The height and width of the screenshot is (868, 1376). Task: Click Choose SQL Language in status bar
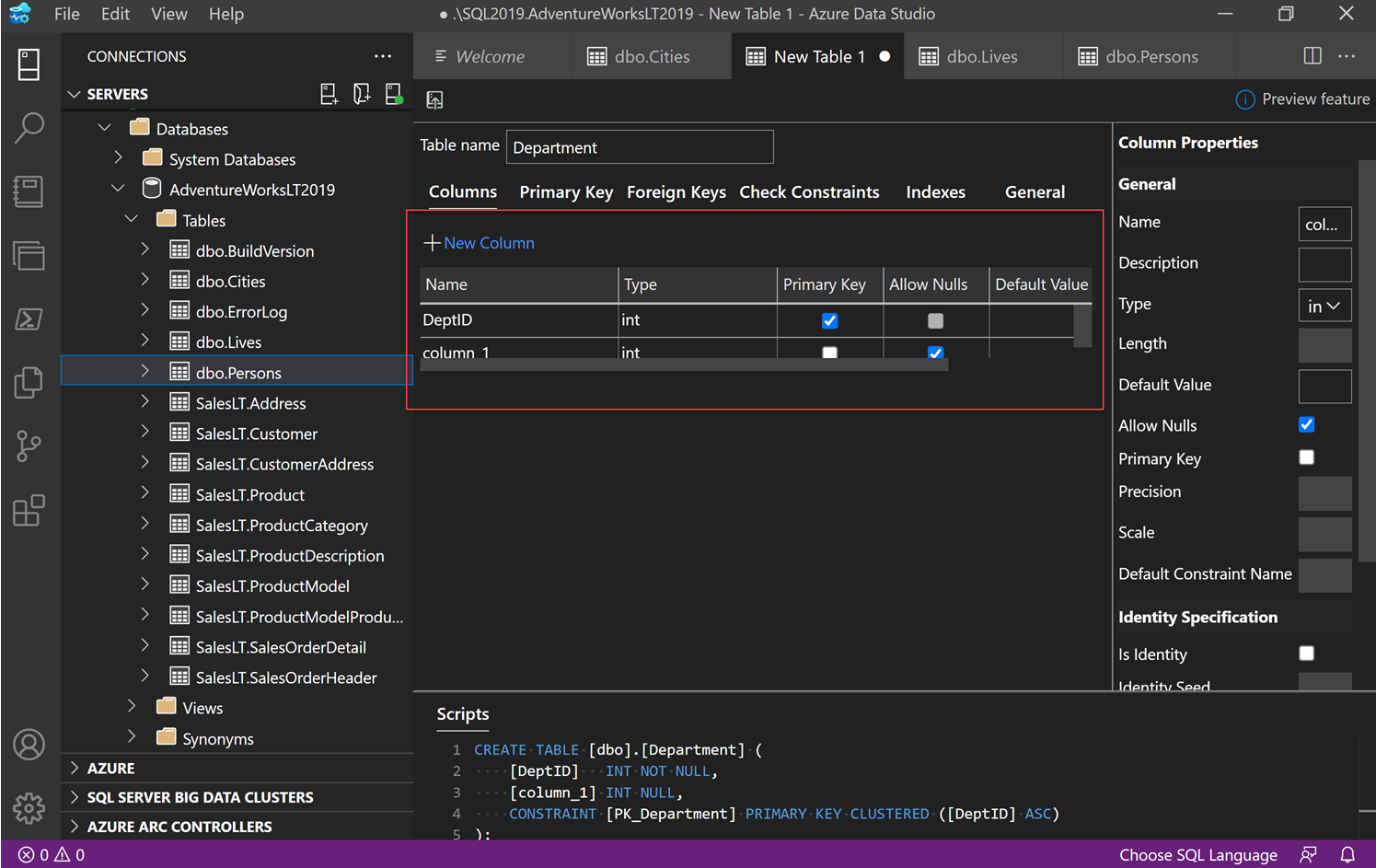(x=1197, y=855)
